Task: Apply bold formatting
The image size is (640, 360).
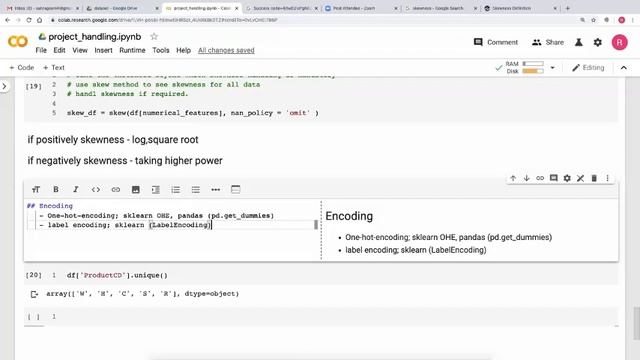Action: 56,189
